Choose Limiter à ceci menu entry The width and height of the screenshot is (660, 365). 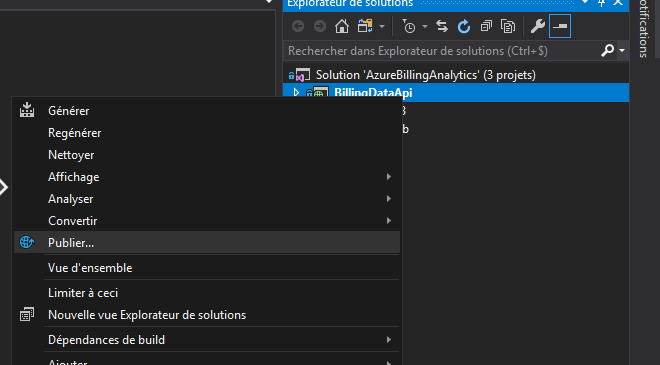click(207, 293)
